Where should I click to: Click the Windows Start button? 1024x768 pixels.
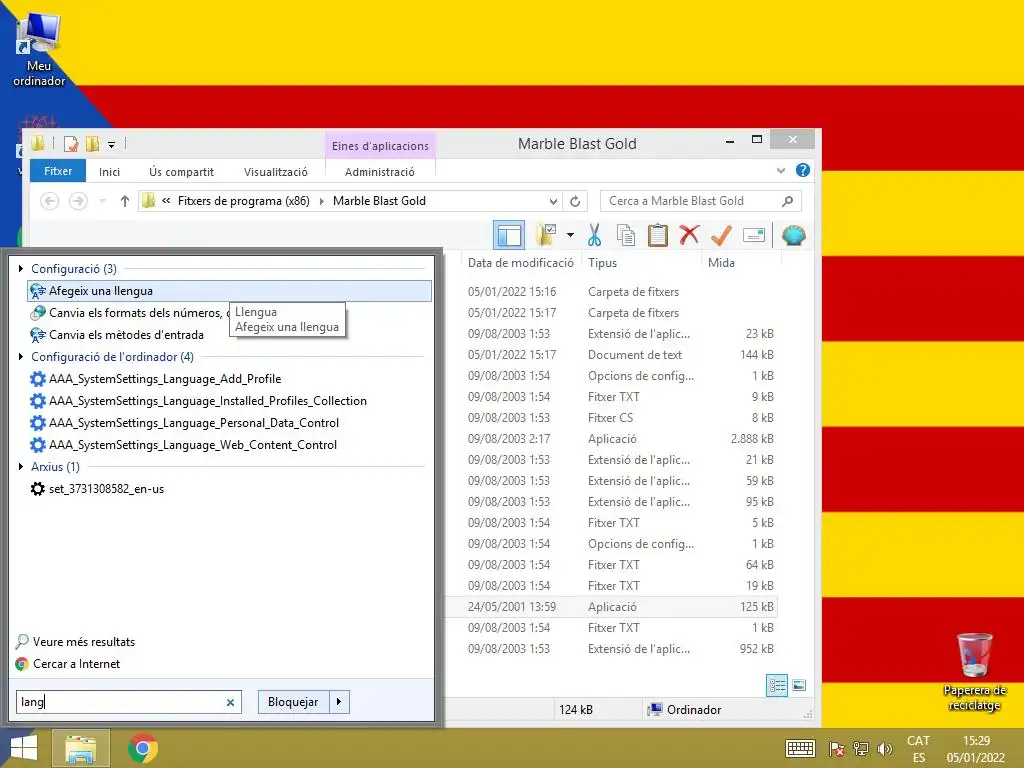point(24,748)
